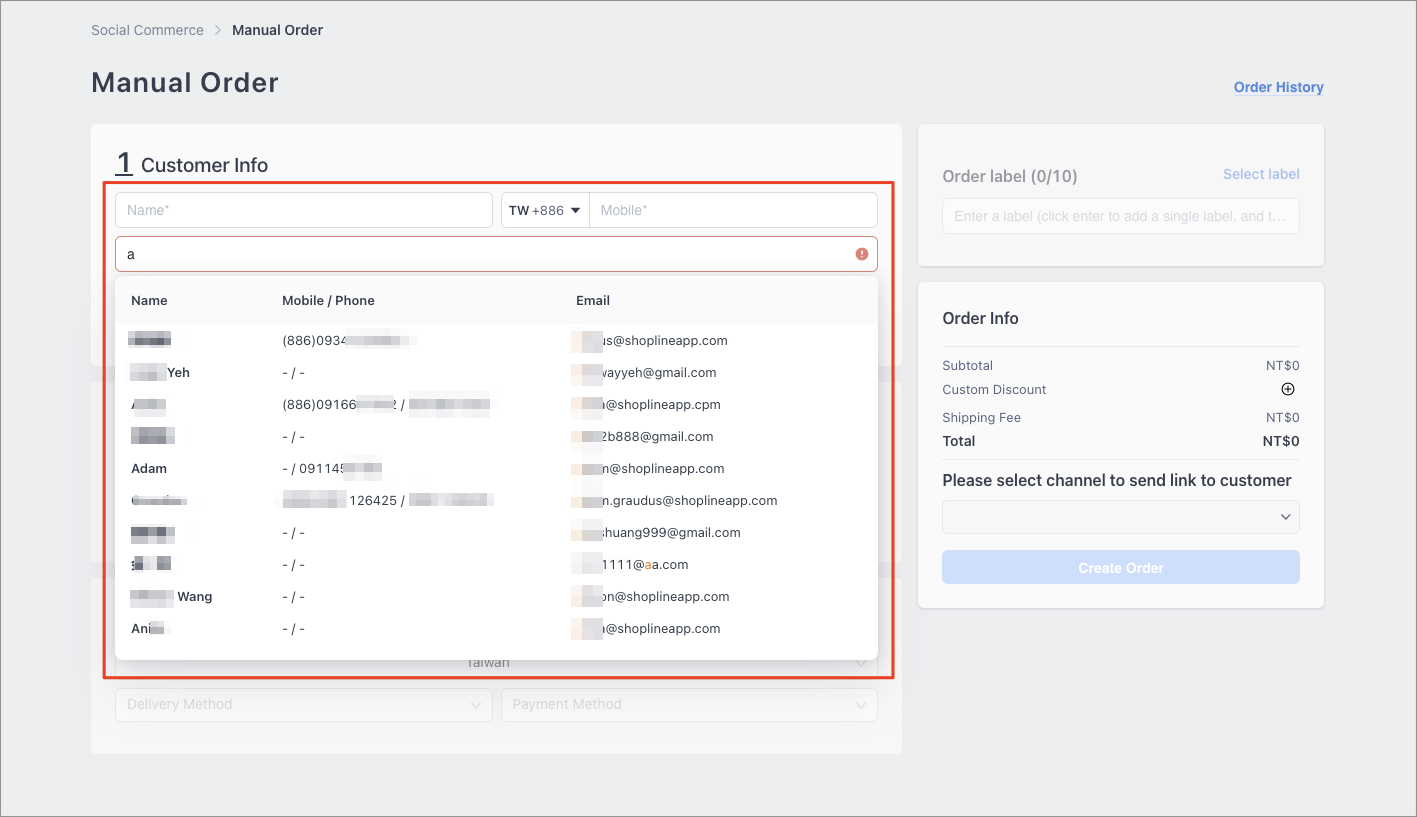
Task: Click the Subtotal NT$0 value
Action: point(1282,365)
